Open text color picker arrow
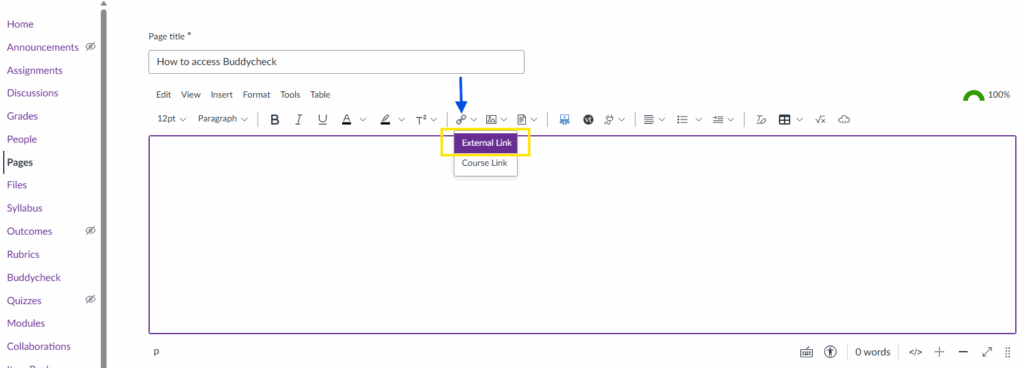The image size is (1024, 368). (x=363, y=119)
